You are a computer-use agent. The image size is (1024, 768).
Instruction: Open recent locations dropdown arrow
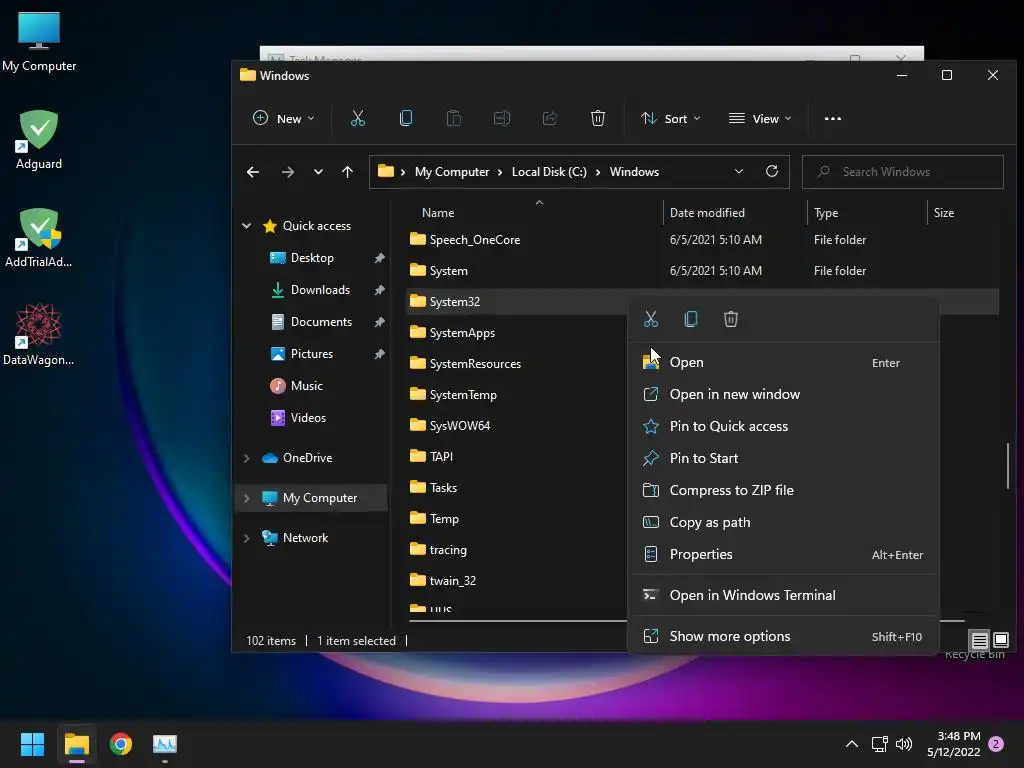(318, 172)
